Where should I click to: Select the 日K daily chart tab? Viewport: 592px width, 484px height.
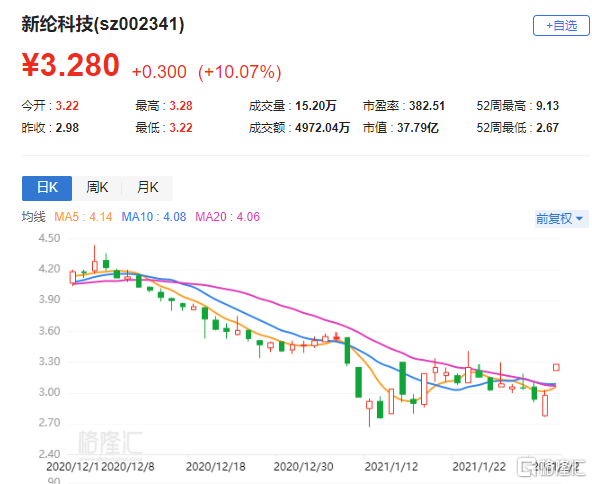tap(47, 188)
